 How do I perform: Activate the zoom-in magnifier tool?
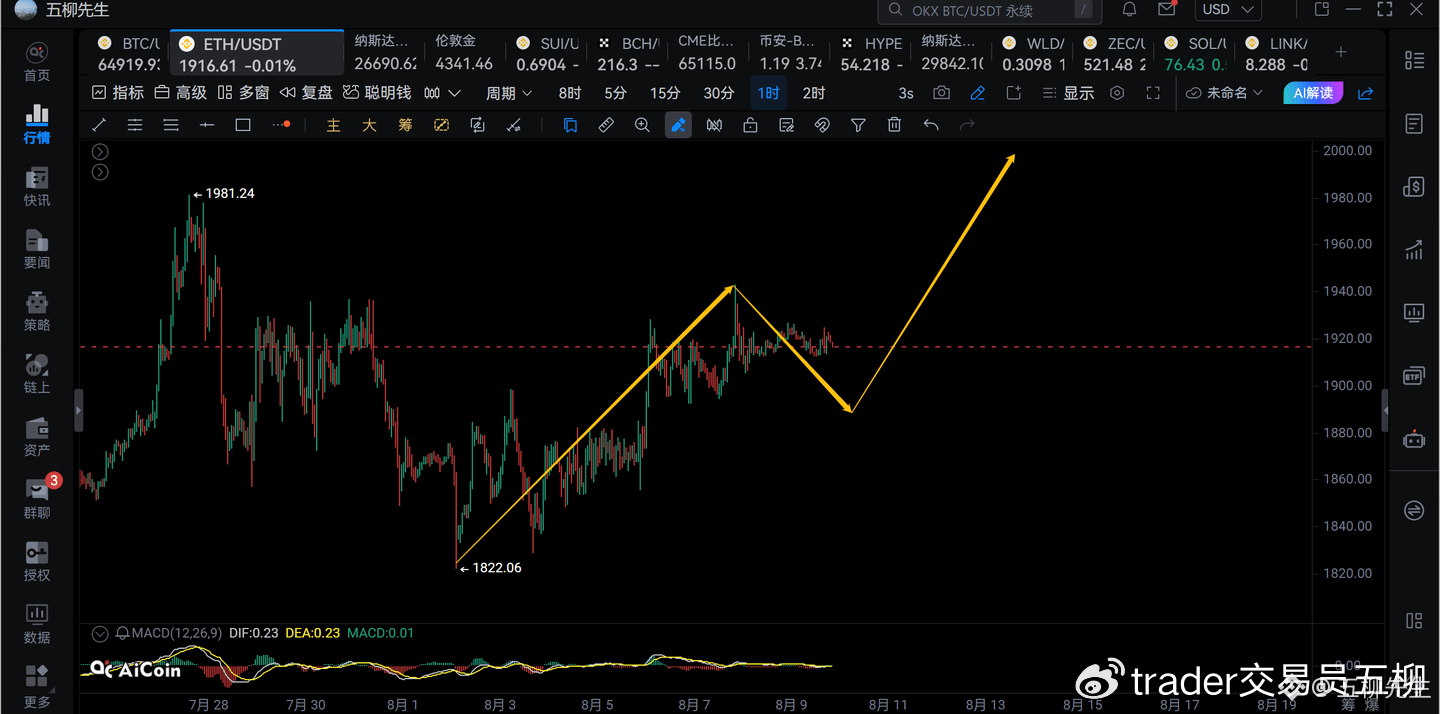[642, 125]
